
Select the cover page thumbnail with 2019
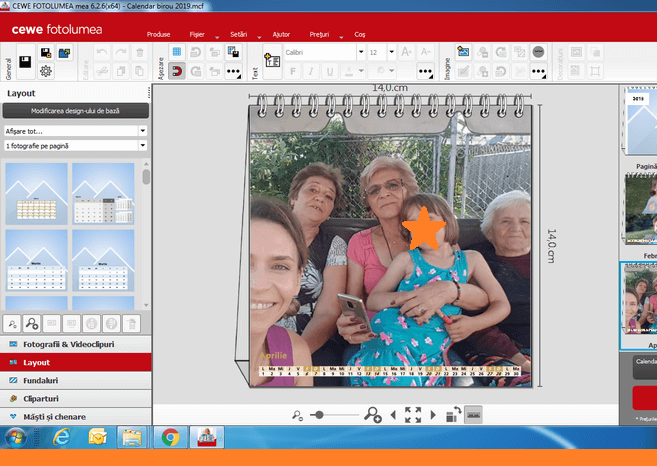[x=640, y=121]
